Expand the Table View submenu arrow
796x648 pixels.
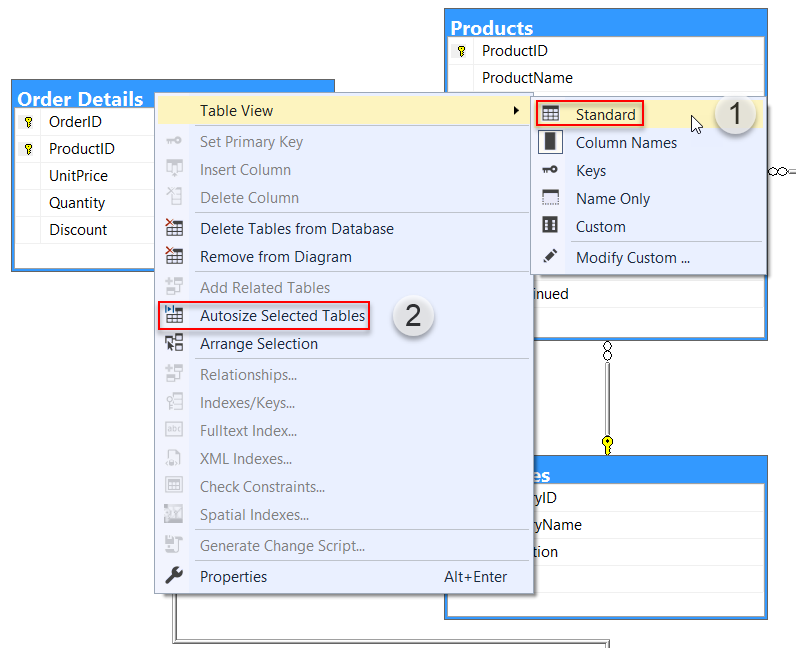516,110
